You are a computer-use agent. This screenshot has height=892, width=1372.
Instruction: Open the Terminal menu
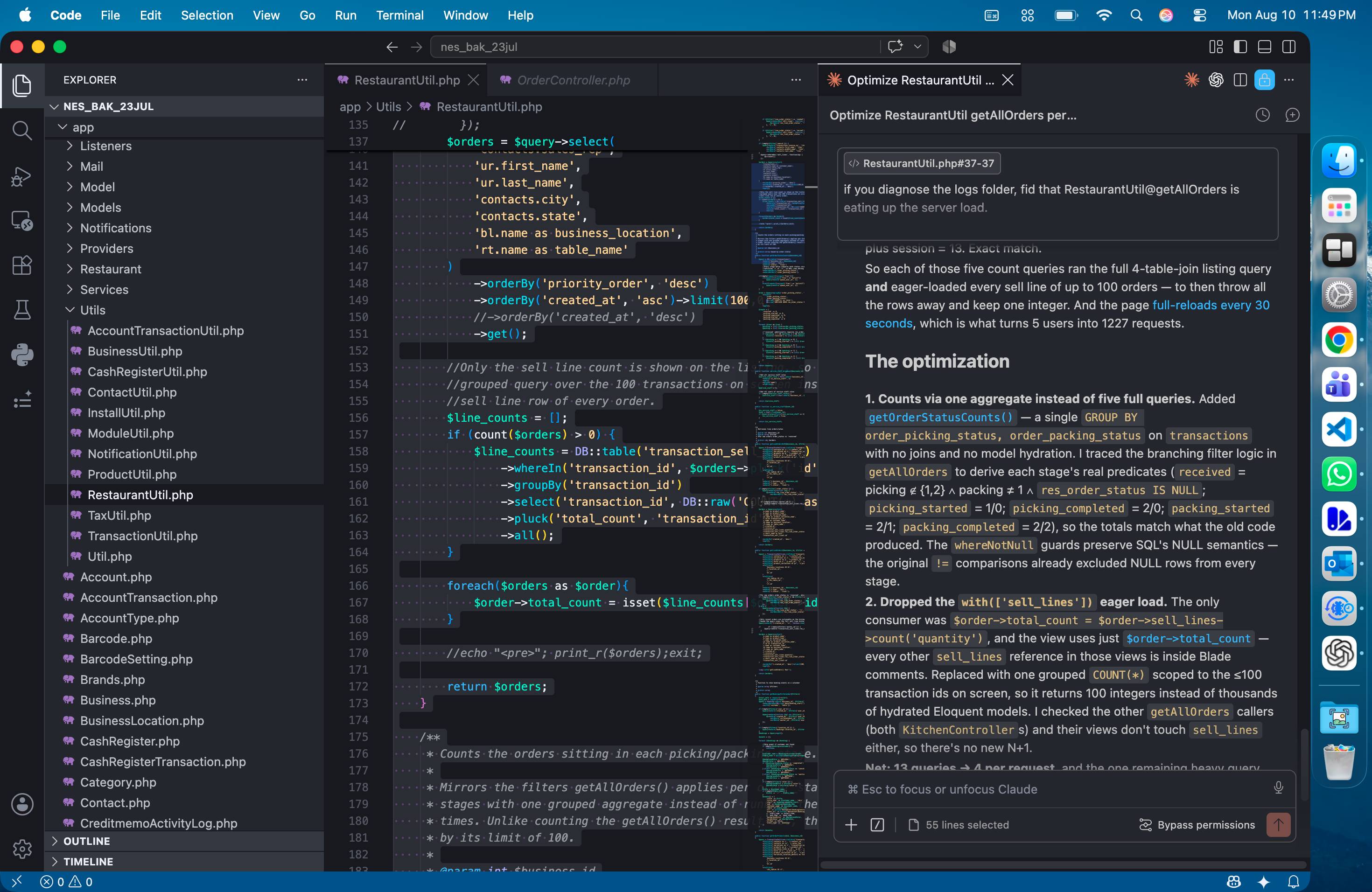click(399, 15)
